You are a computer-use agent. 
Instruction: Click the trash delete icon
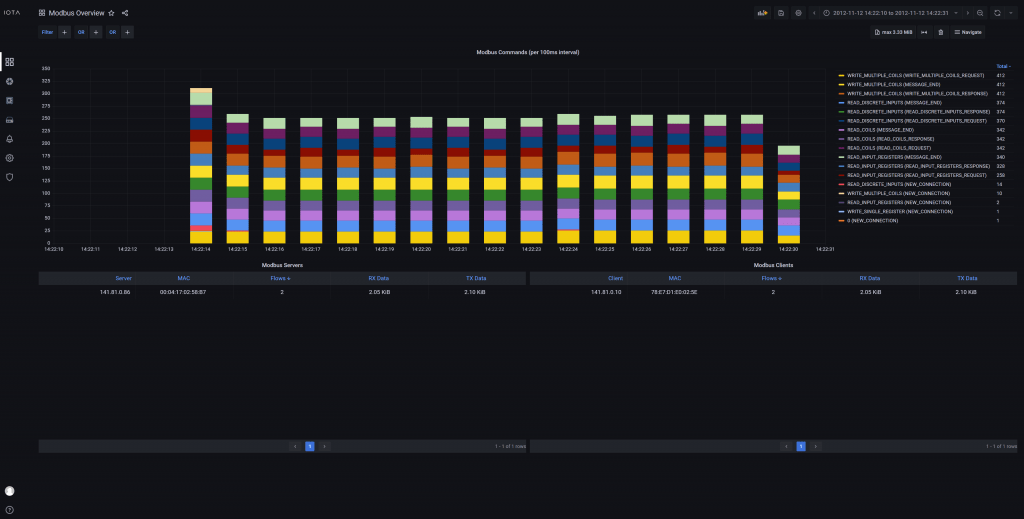coord(940,32)
